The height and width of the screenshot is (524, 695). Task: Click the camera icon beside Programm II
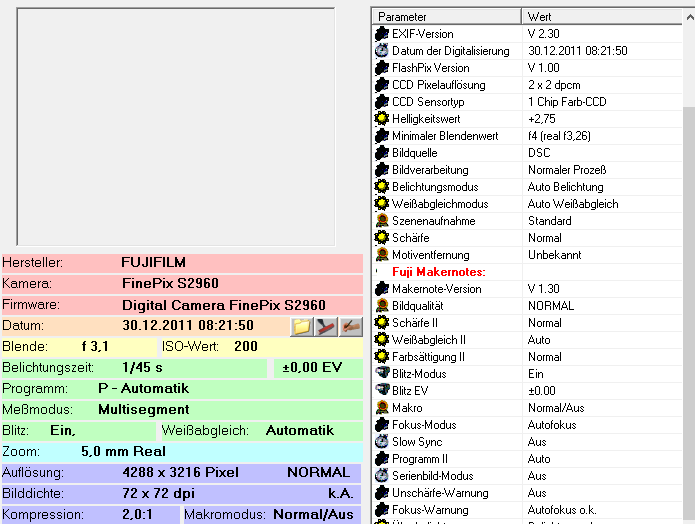click(382, 459)
